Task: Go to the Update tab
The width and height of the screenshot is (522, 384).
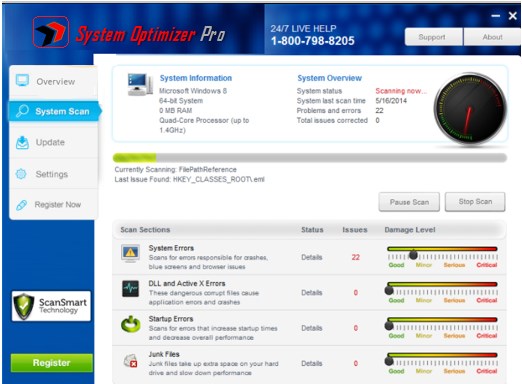Action: (54, 142)
